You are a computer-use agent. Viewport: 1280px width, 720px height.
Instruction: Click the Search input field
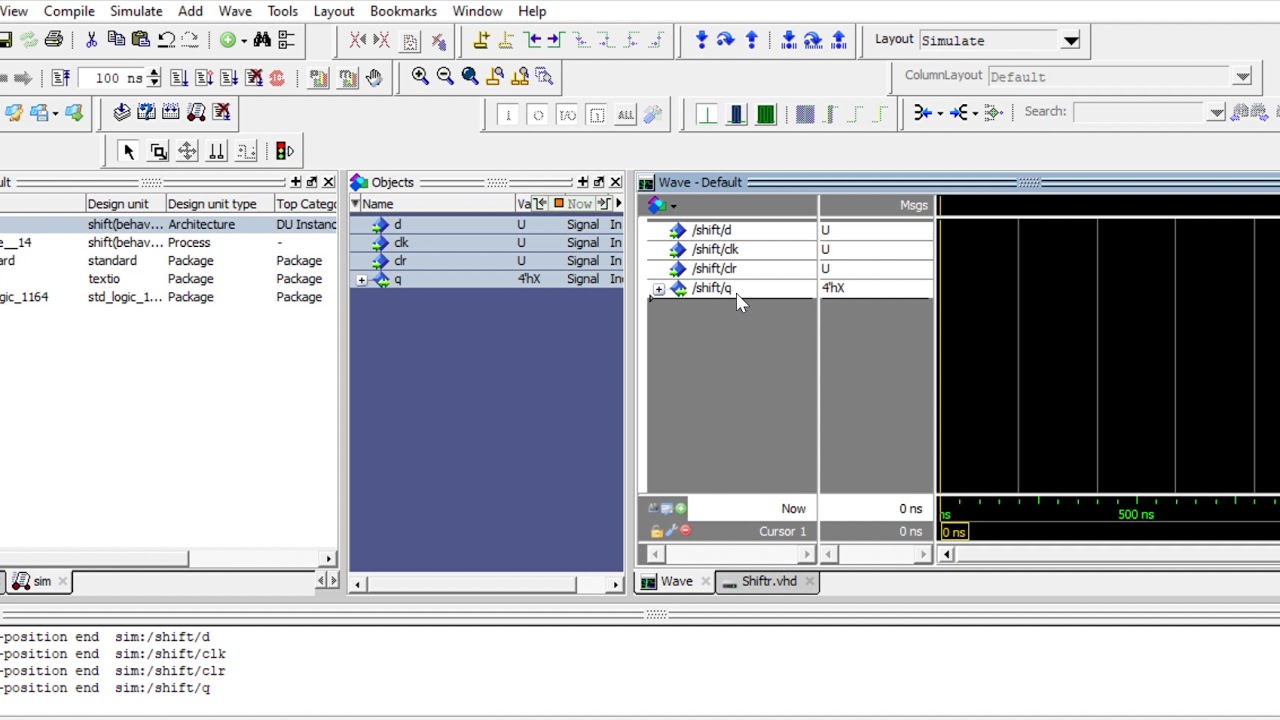(x=1139, y=112)
